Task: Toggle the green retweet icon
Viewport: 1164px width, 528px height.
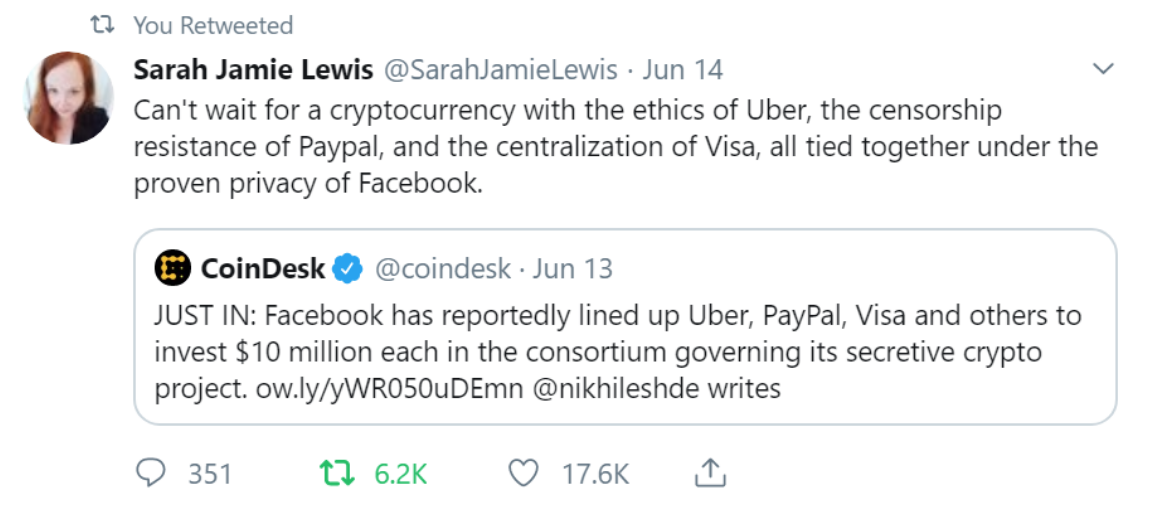Action: 331,473
